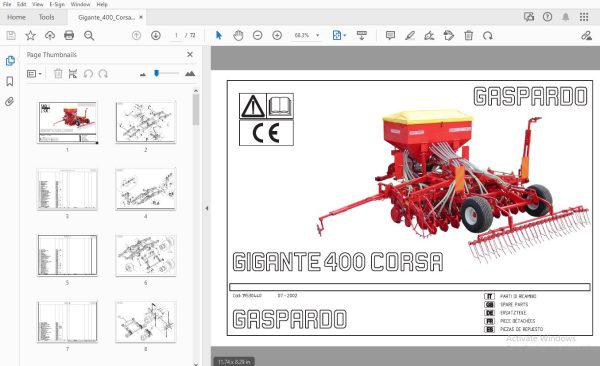Select page 2 thumbnail

(146, 122)
